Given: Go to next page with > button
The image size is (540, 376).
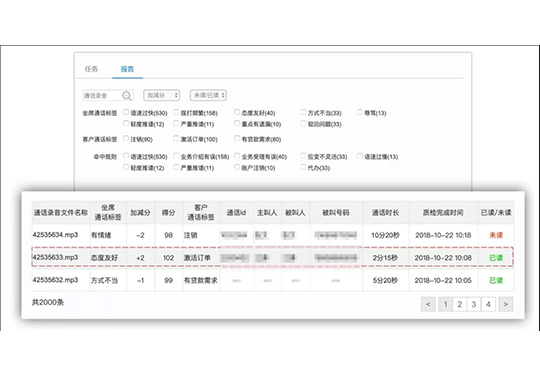Looking at the screenshot, I should (x=506, y=304).
